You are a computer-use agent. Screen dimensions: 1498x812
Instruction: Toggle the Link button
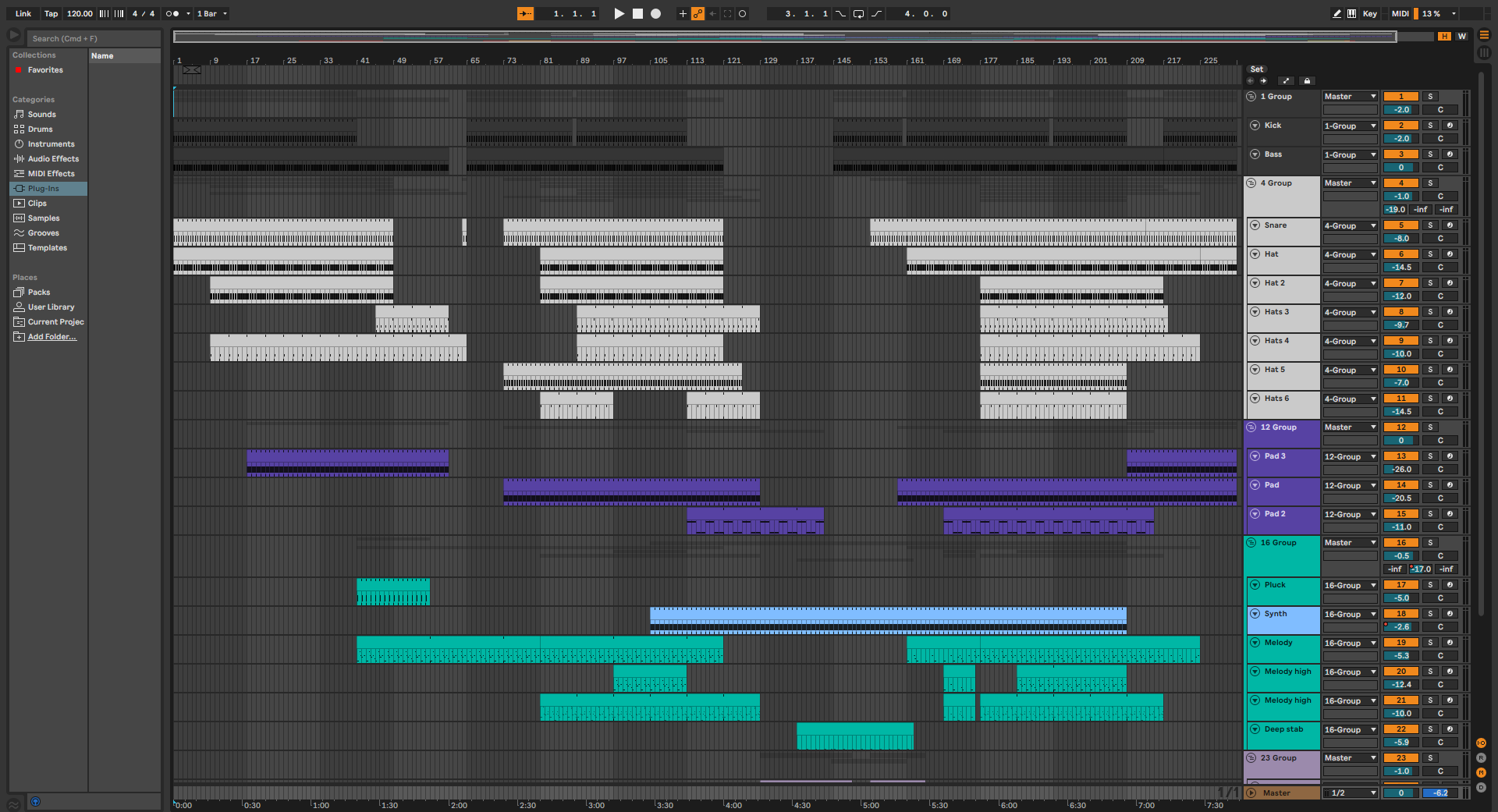coord(23,13)
